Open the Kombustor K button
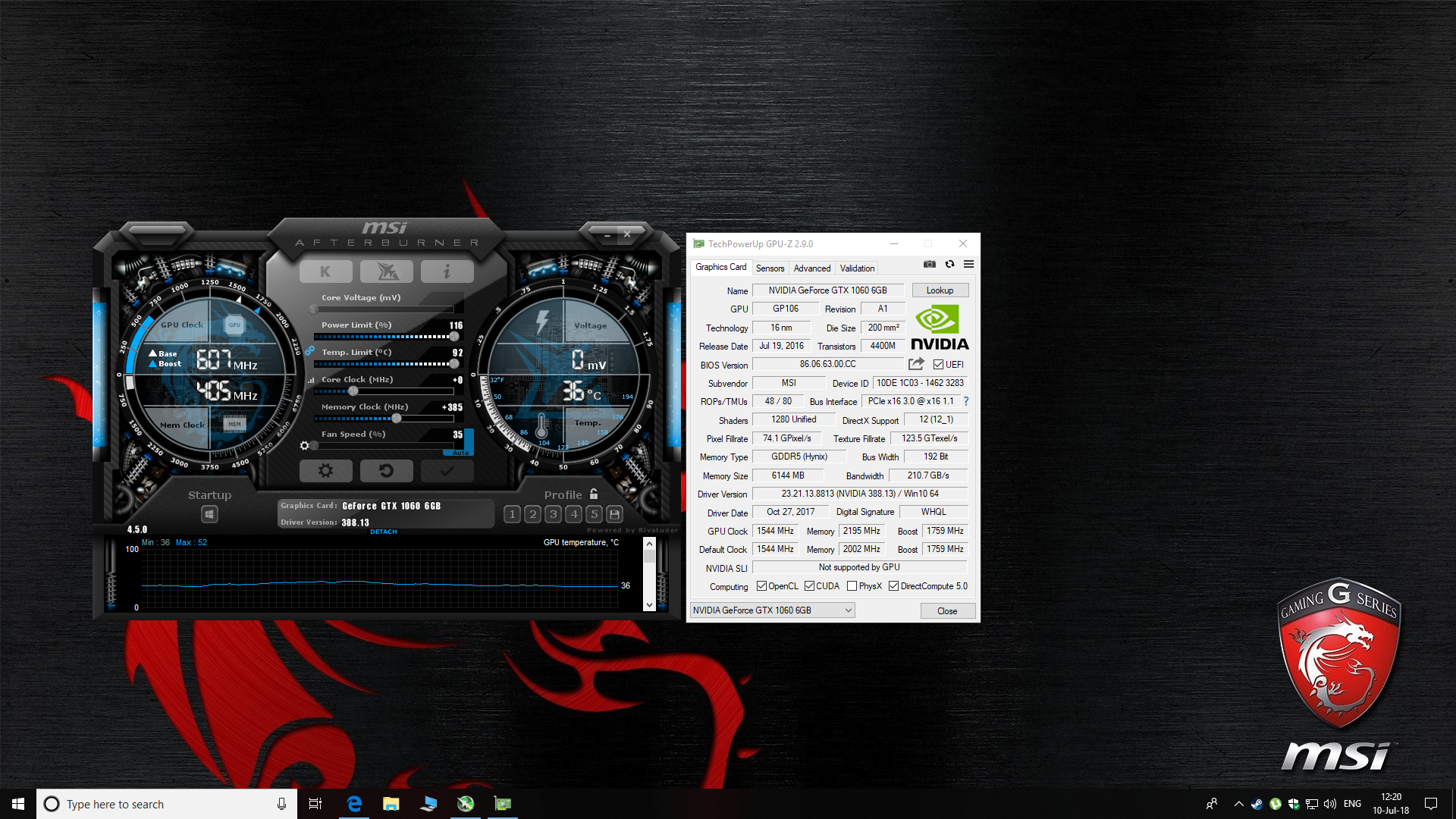 pyautogui.click(x=325, y=271)
